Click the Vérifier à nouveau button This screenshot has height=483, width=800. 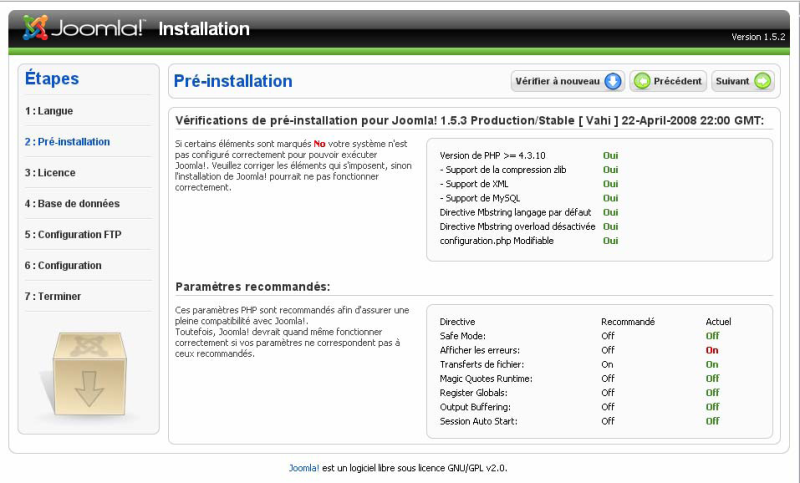click(567, 81)
